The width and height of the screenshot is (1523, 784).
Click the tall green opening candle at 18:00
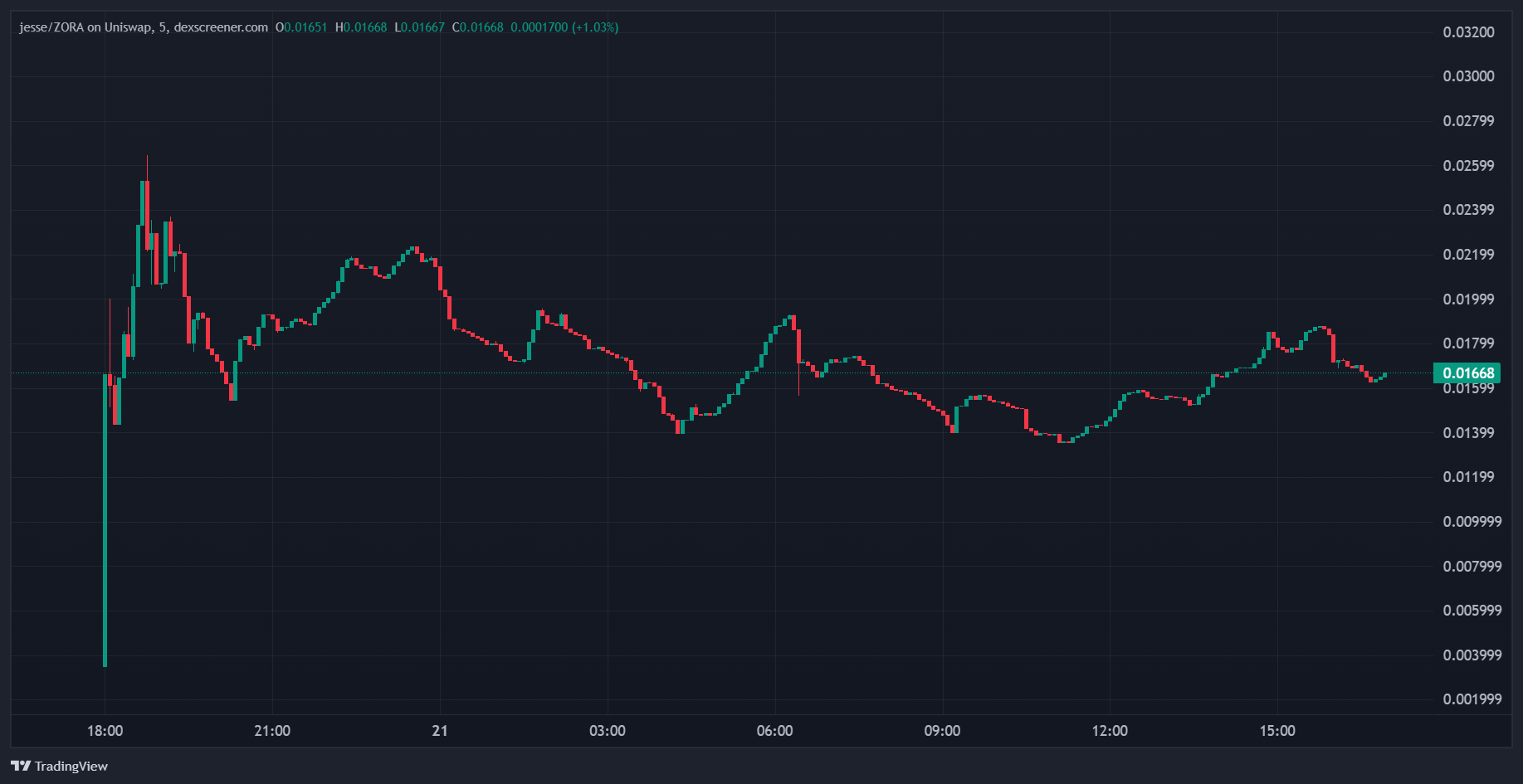[105, 523]
